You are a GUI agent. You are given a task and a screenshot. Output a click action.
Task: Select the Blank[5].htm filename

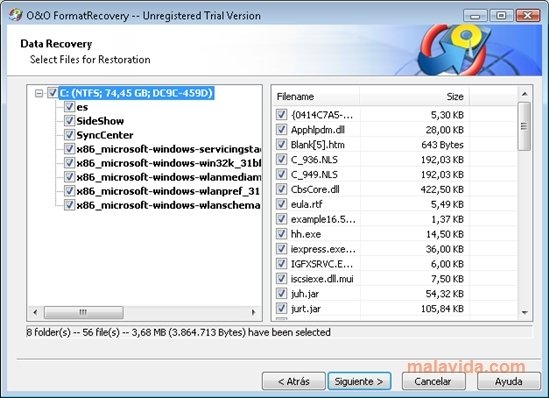318,145
